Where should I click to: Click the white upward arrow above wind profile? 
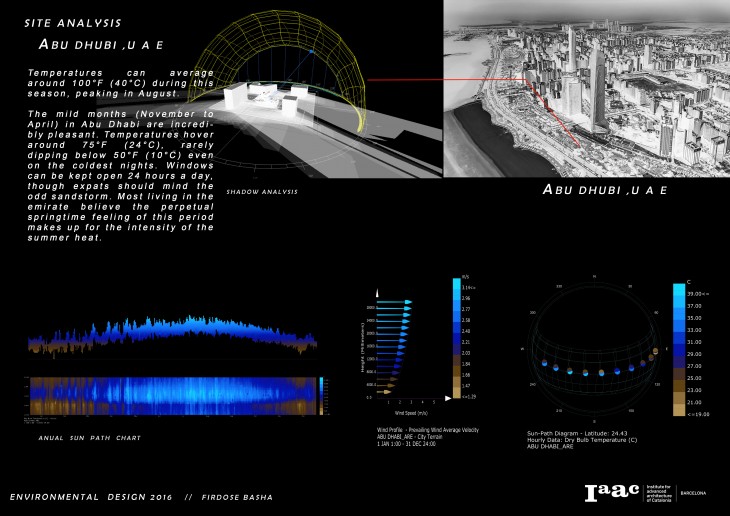pyautogui.click(x=376, y=292)
